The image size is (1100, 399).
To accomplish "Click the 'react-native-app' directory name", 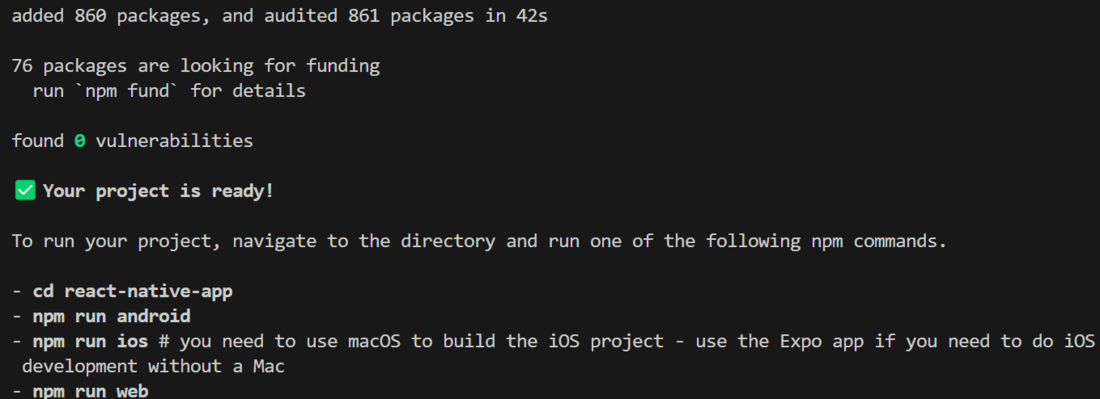I will point(149,292).
